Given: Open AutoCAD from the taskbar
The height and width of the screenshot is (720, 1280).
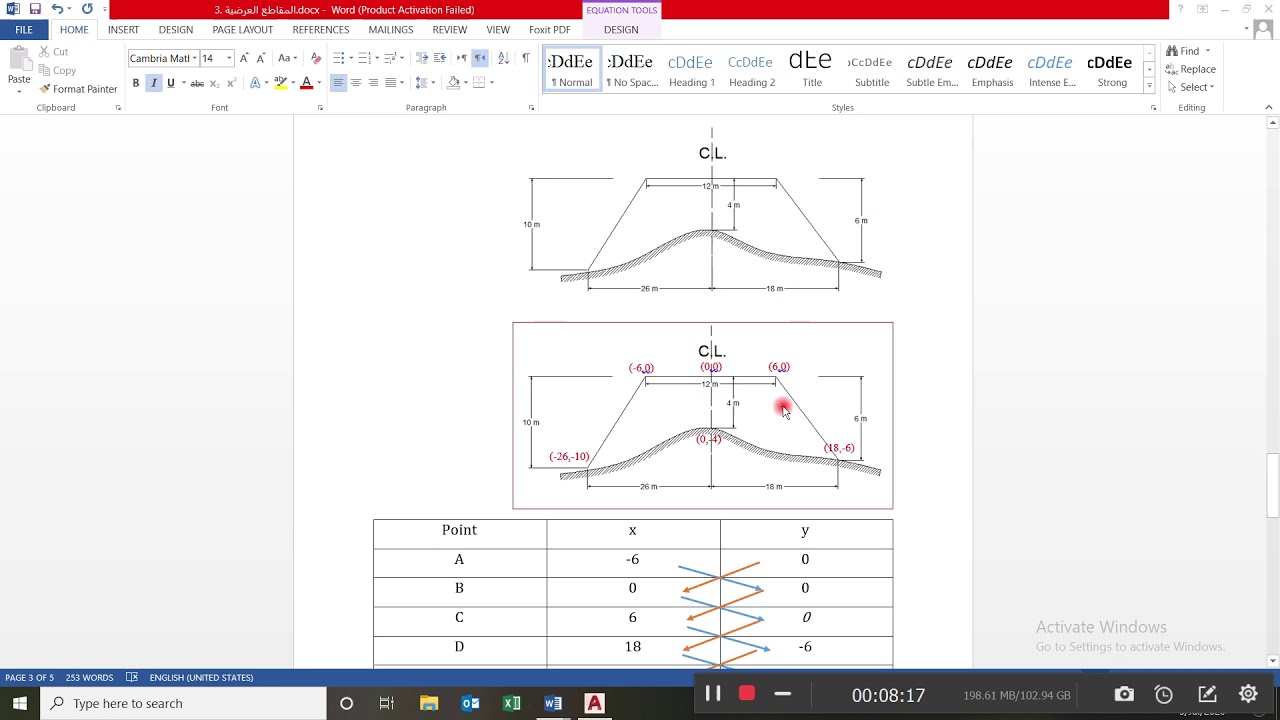Looking at the screenshot, I should click(x=594, y=703).
